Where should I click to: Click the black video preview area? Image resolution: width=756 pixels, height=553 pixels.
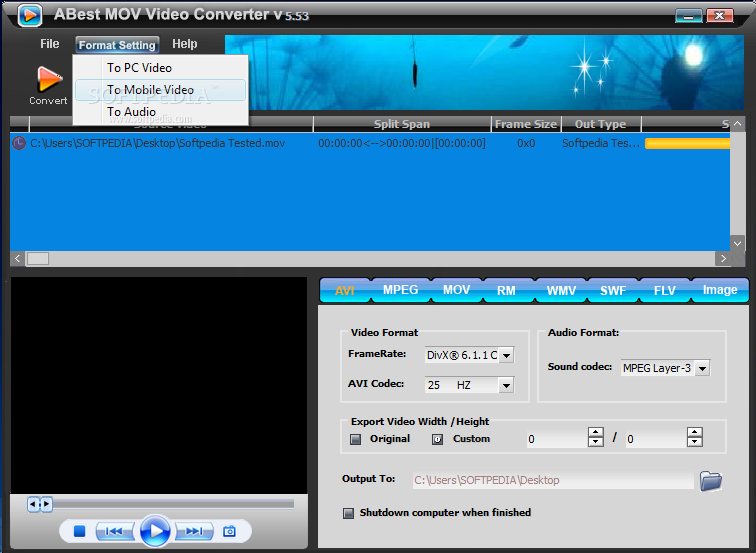(x=159, y=385)
